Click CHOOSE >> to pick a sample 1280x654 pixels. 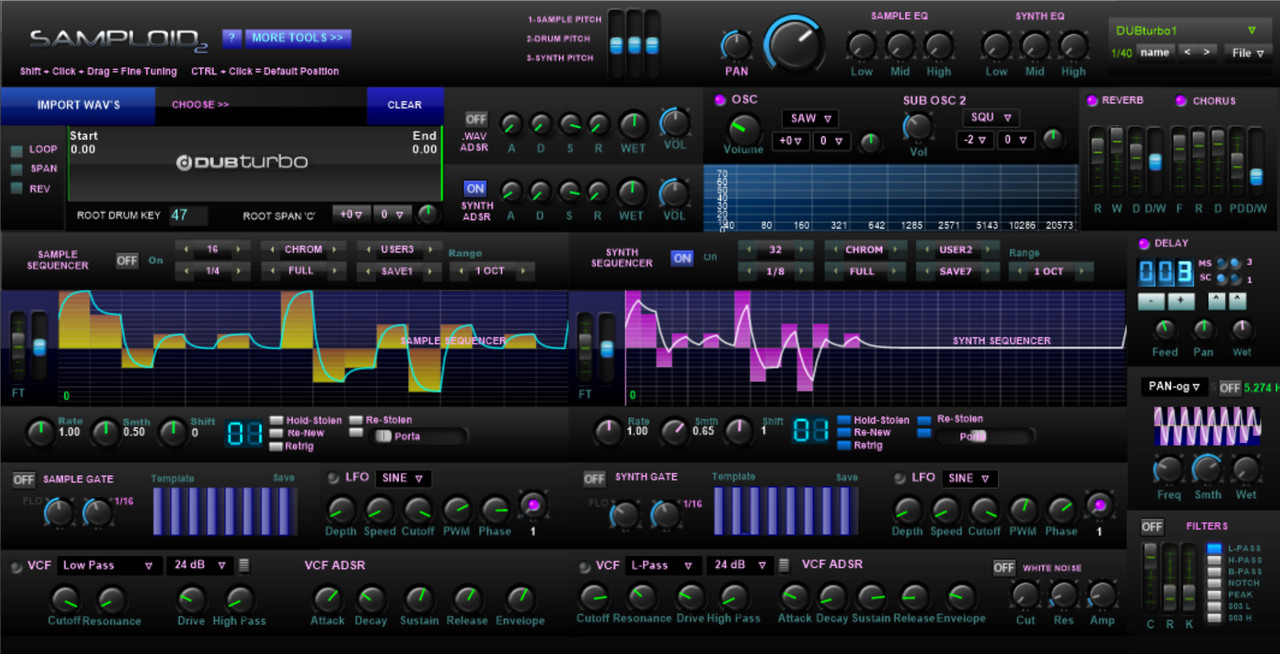tap(200, 104)
